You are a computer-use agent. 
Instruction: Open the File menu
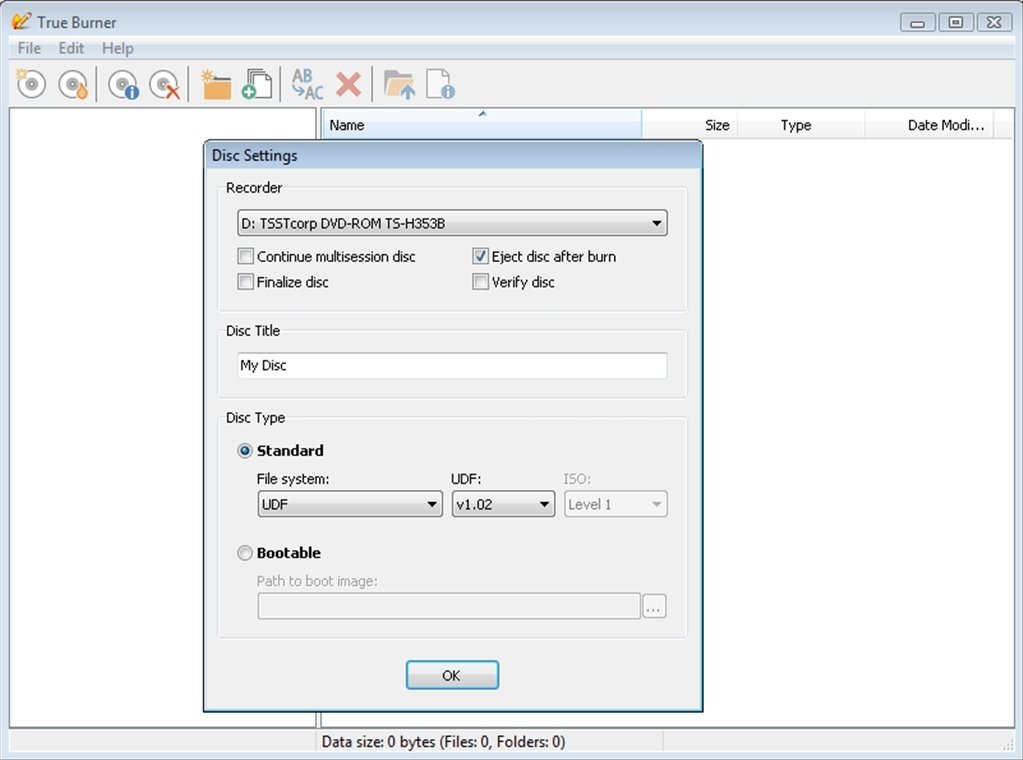point(29,48)
